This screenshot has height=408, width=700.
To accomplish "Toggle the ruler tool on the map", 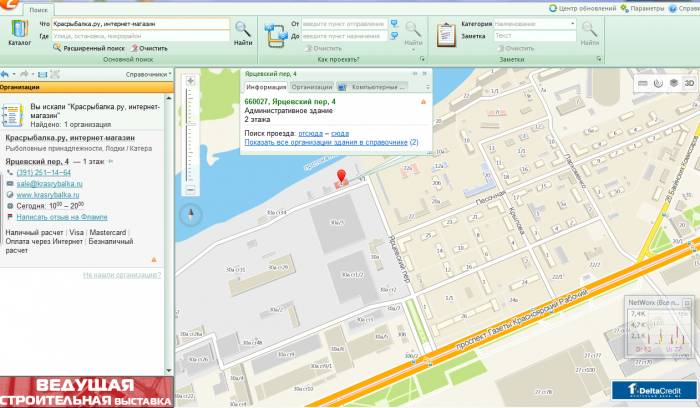I will pyautogui.click(x=642, y=83).
